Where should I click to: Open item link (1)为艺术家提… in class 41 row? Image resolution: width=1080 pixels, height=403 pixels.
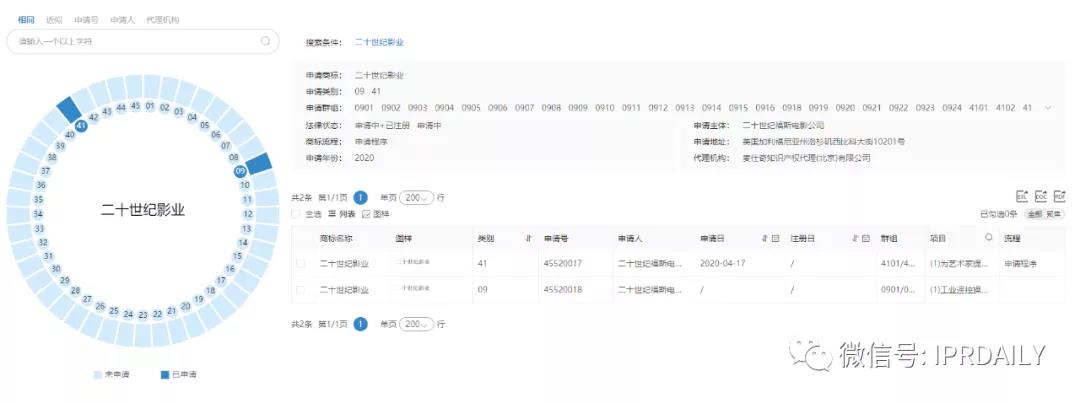coord(959,263)
